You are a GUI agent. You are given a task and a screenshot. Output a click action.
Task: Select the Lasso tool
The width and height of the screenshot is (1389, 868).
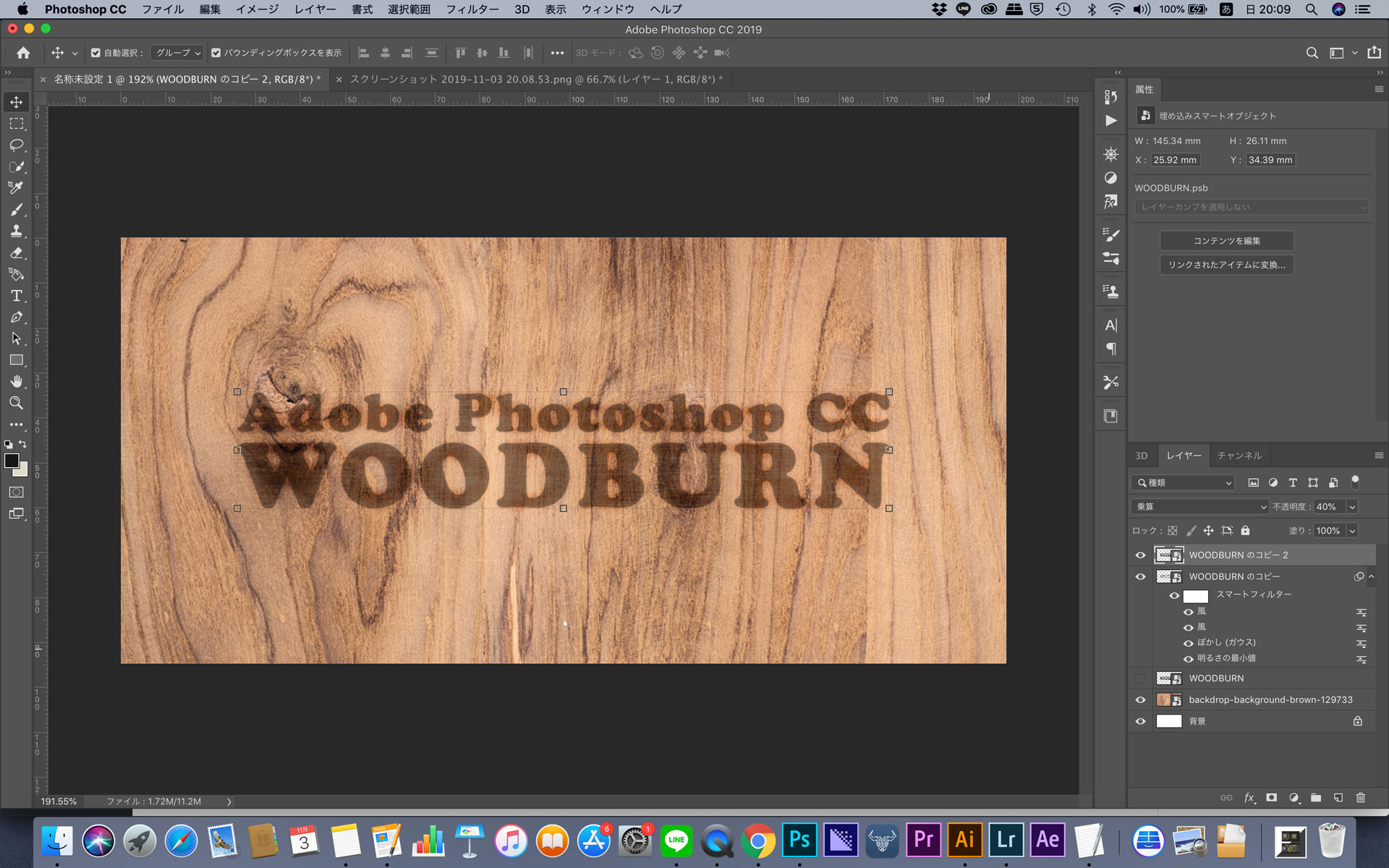pos(16,145)
